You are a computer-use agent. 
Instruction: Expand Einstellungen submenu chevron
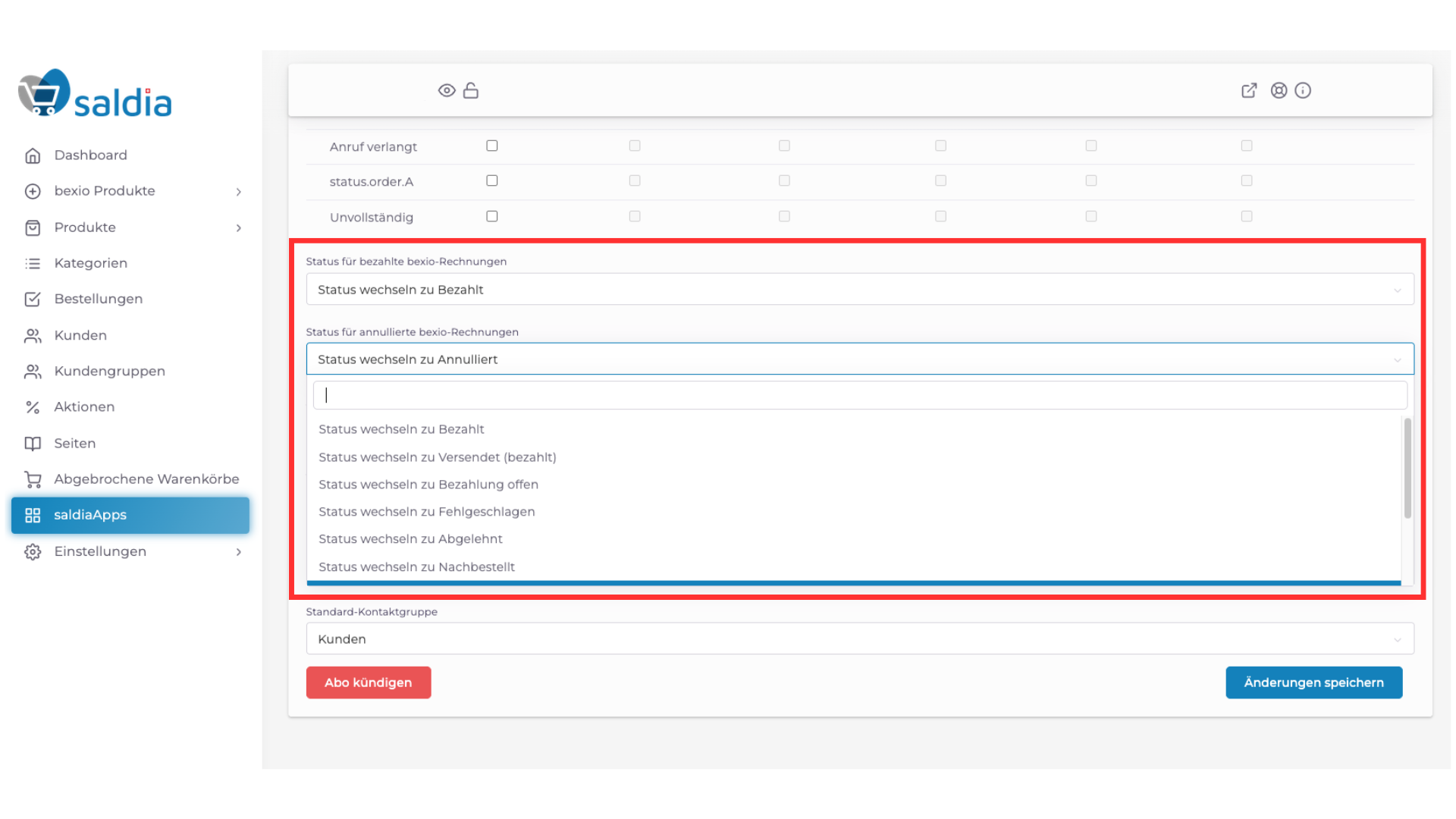[238, 552]
